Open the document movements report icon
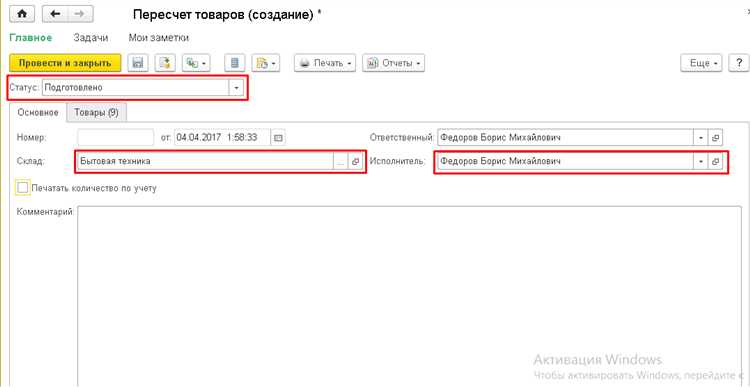750x387 pixels. tap(235, 63)
